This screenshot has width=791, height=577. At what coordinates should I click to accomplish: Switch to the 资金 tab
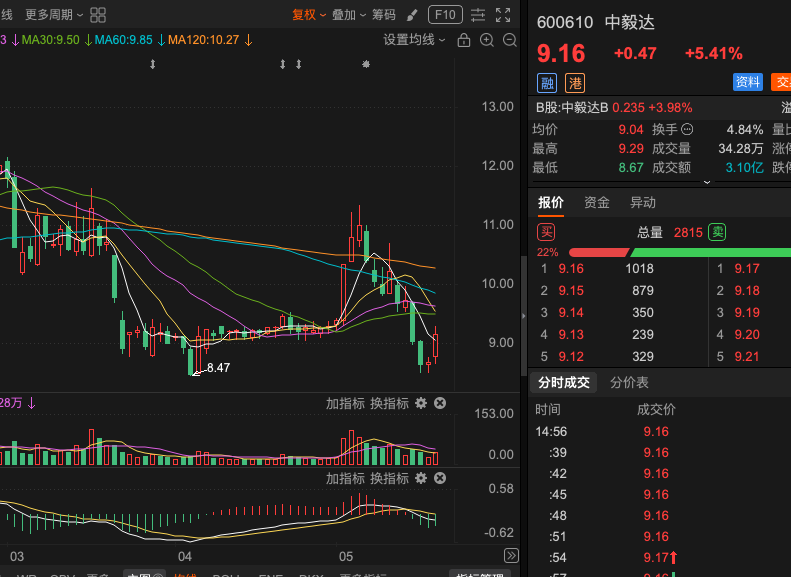click(597, 203)
